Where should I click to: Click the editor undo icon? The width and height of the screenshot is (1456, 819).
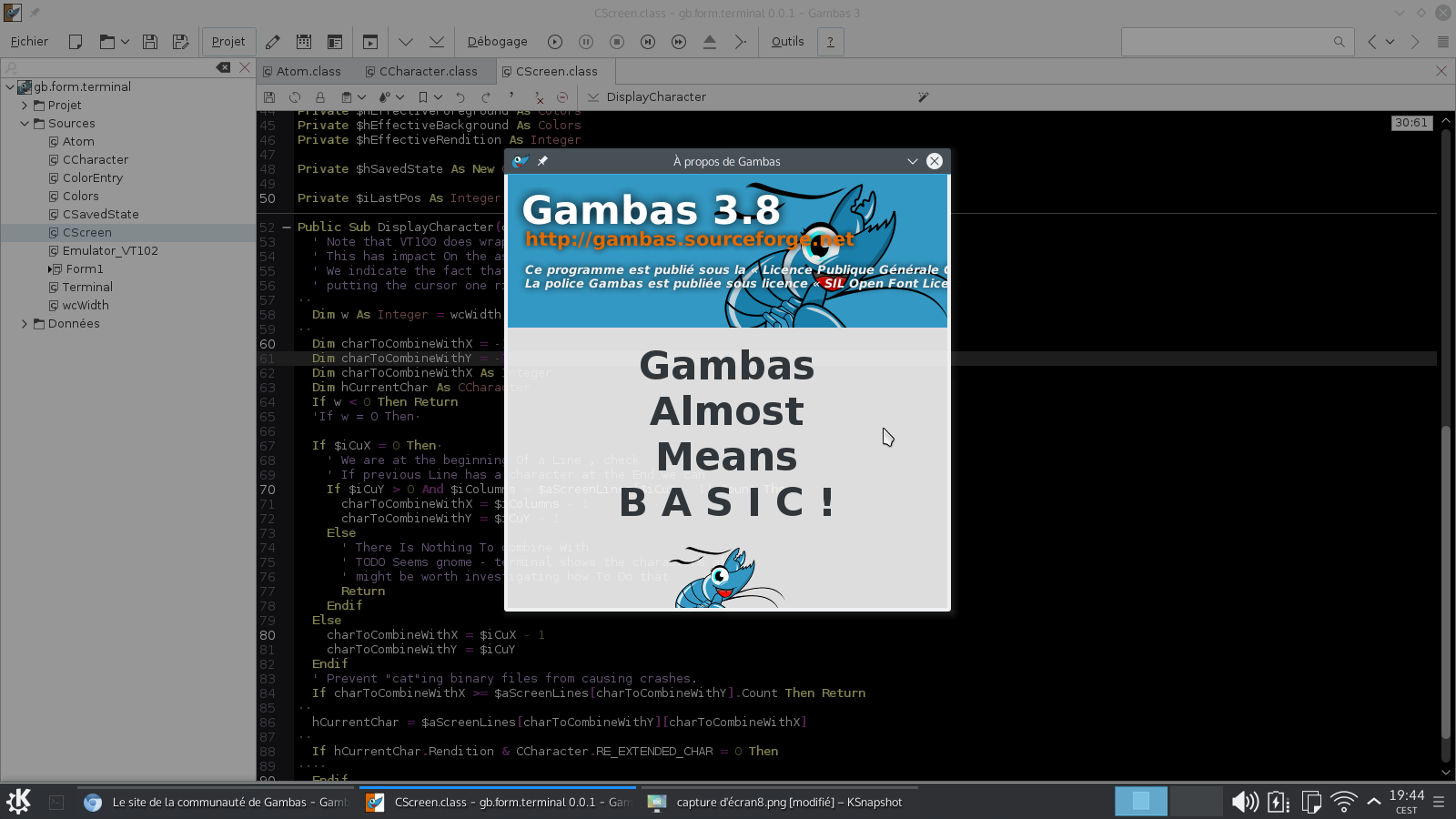click(x=460, y=97)
